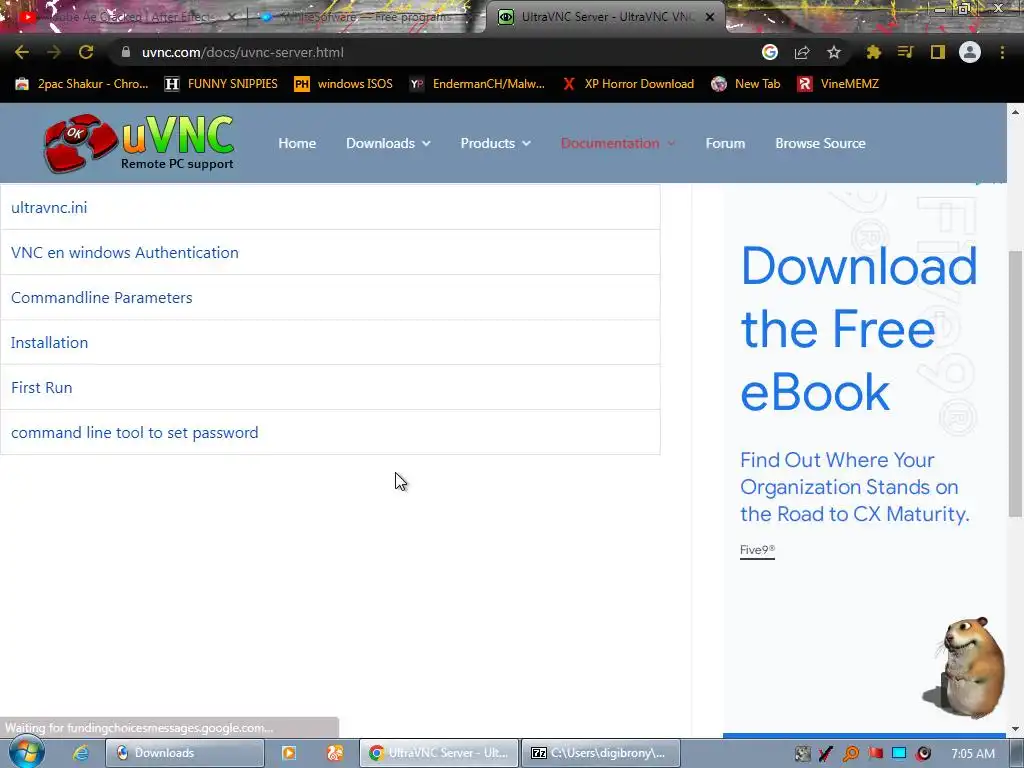Click the Download the Free eBook ad

coord(858,328)
